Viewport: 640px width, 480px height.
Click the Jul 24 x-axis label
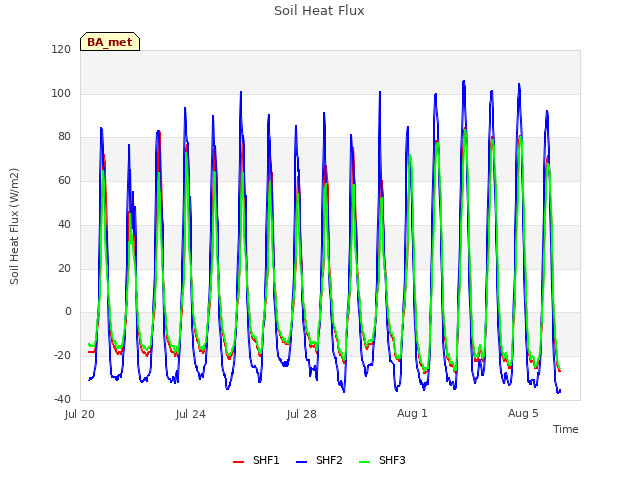[191, 414]
